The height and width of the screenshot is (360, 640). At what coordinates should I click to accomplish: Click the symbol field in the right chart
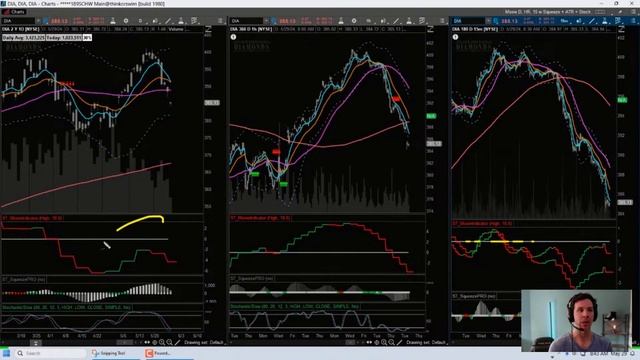point(468,21)
